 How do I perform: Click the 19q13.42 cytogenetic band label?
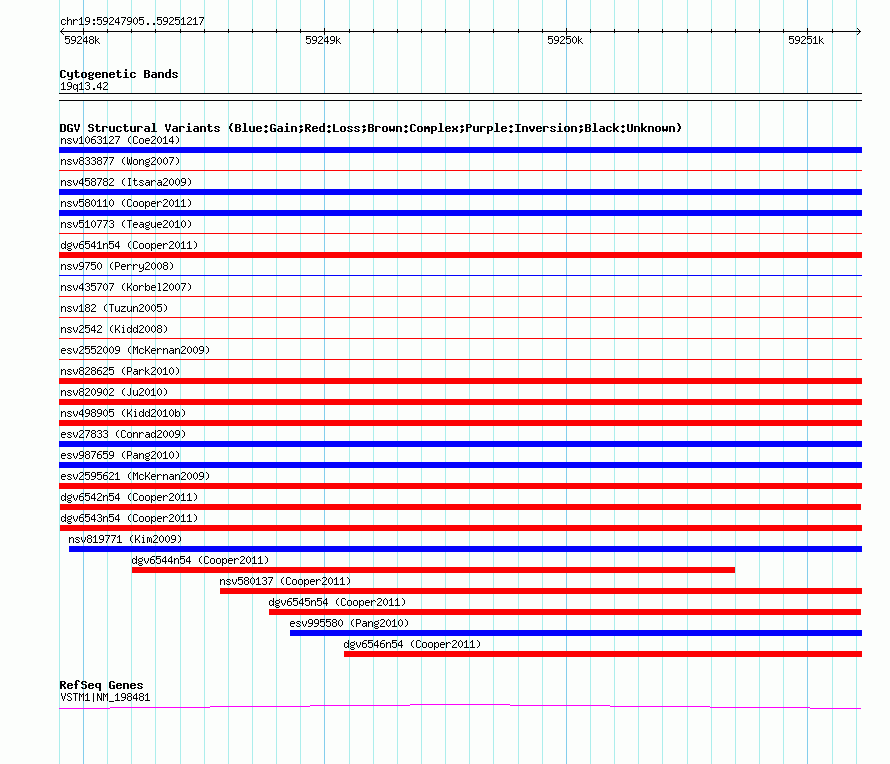coord(84,86)
